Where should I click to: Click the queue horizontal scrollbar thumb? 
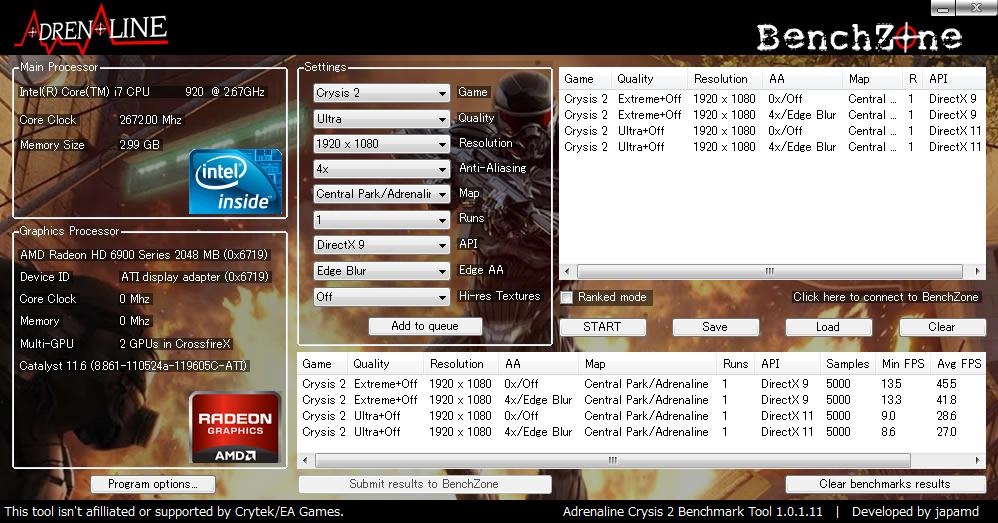tap(770, 271)
